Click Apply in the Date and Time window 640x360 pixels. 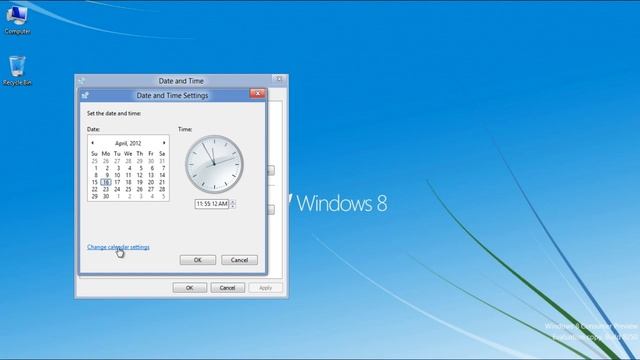click(265, 288)
